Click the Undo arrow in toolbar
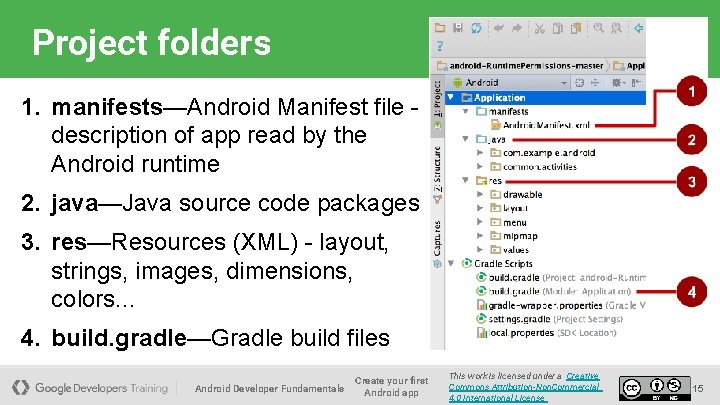This screenshot has width=720, height=405. coord(499,28)
